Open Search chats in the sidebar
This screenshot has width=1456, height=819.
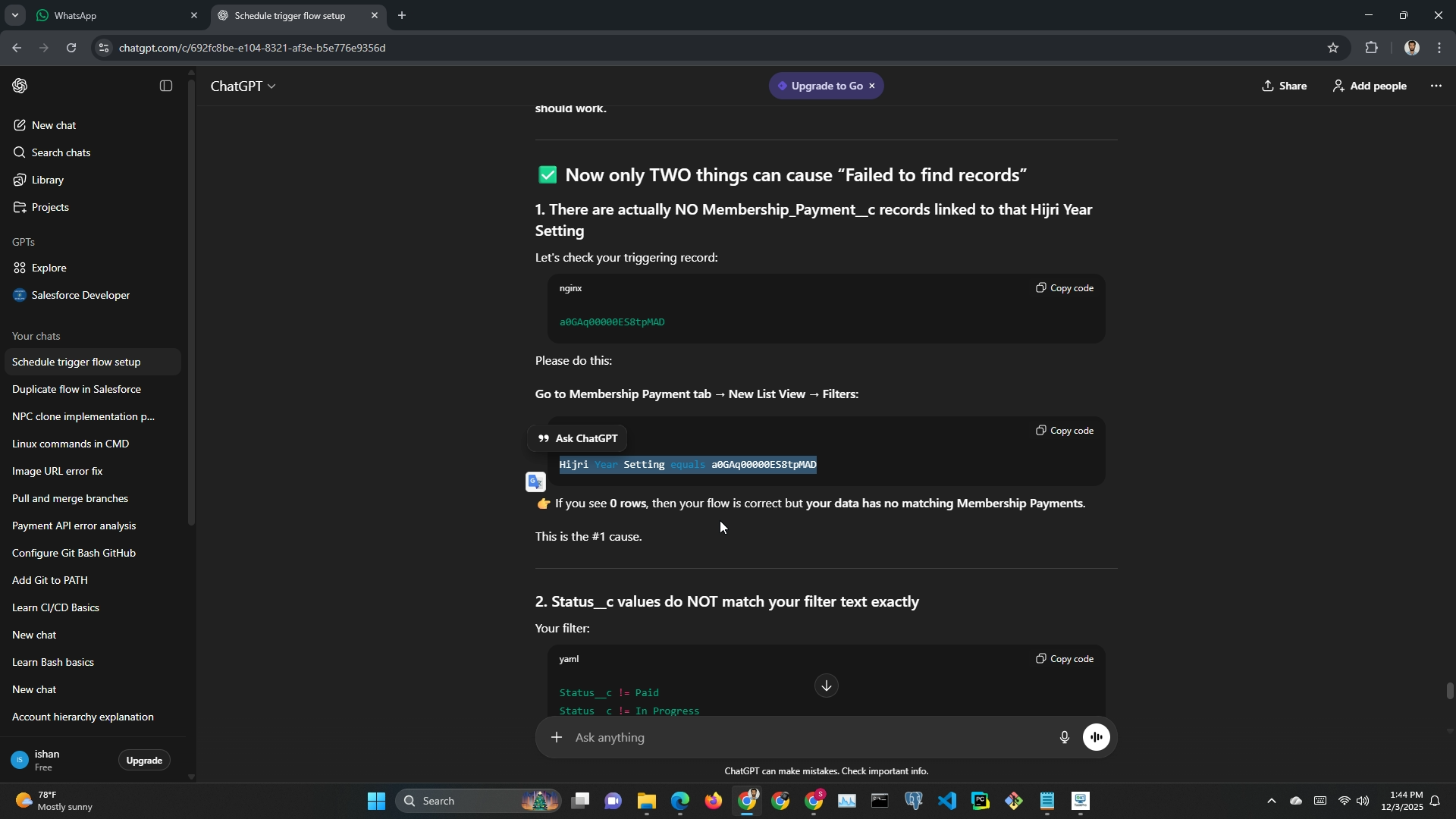point(61,152)
